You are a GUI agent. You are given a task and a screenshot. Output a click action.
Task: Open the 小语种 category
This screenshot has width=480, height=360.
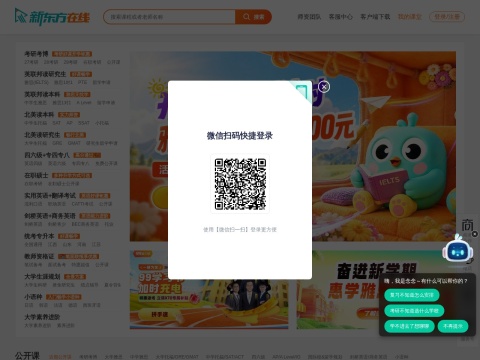33,297
